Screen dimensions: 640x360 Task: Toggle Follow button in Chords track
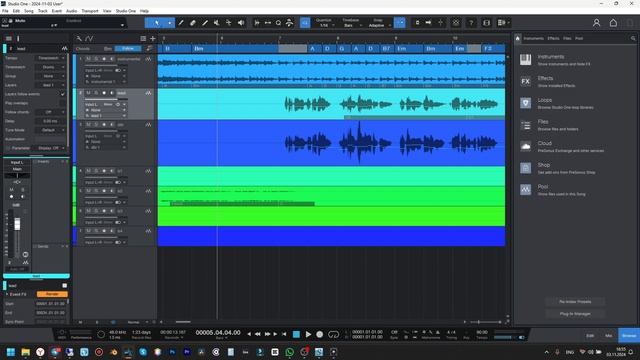tap(128, 49)
